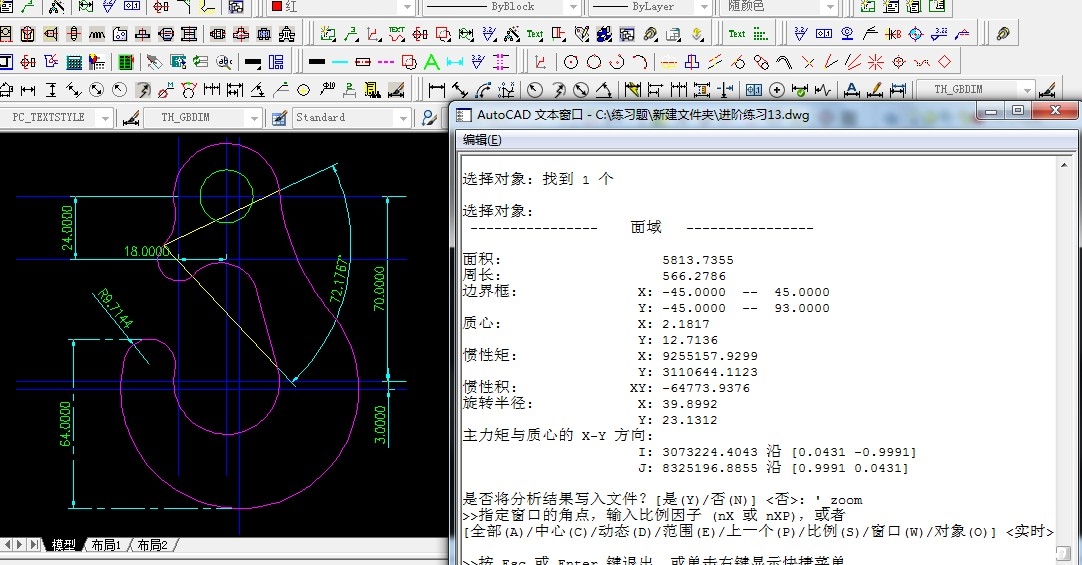This screenshot has width=1082, height=565.
Task: Click the red X cross icon
Action: tap(808, 63)
